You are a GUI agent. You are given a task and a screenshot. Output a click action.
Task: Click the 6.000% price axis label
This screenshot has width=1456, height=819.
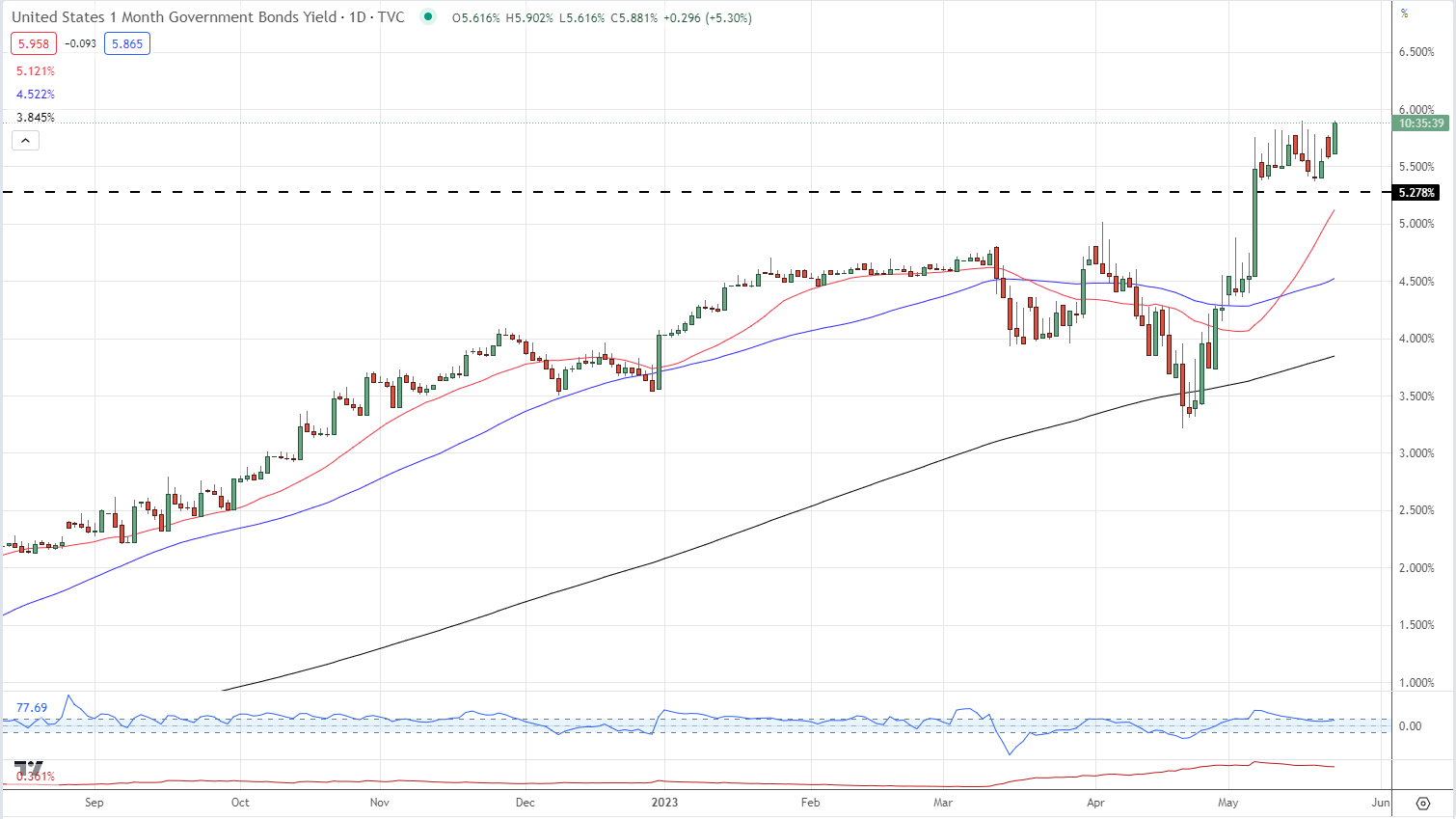tap(1416, 110)
